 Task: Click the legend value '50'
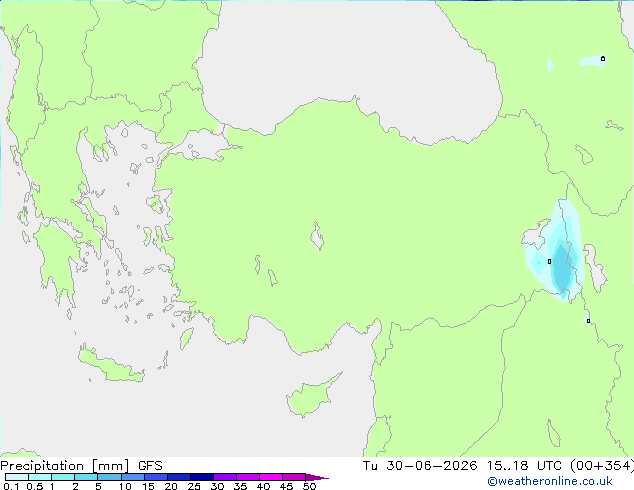coord(309,486)
